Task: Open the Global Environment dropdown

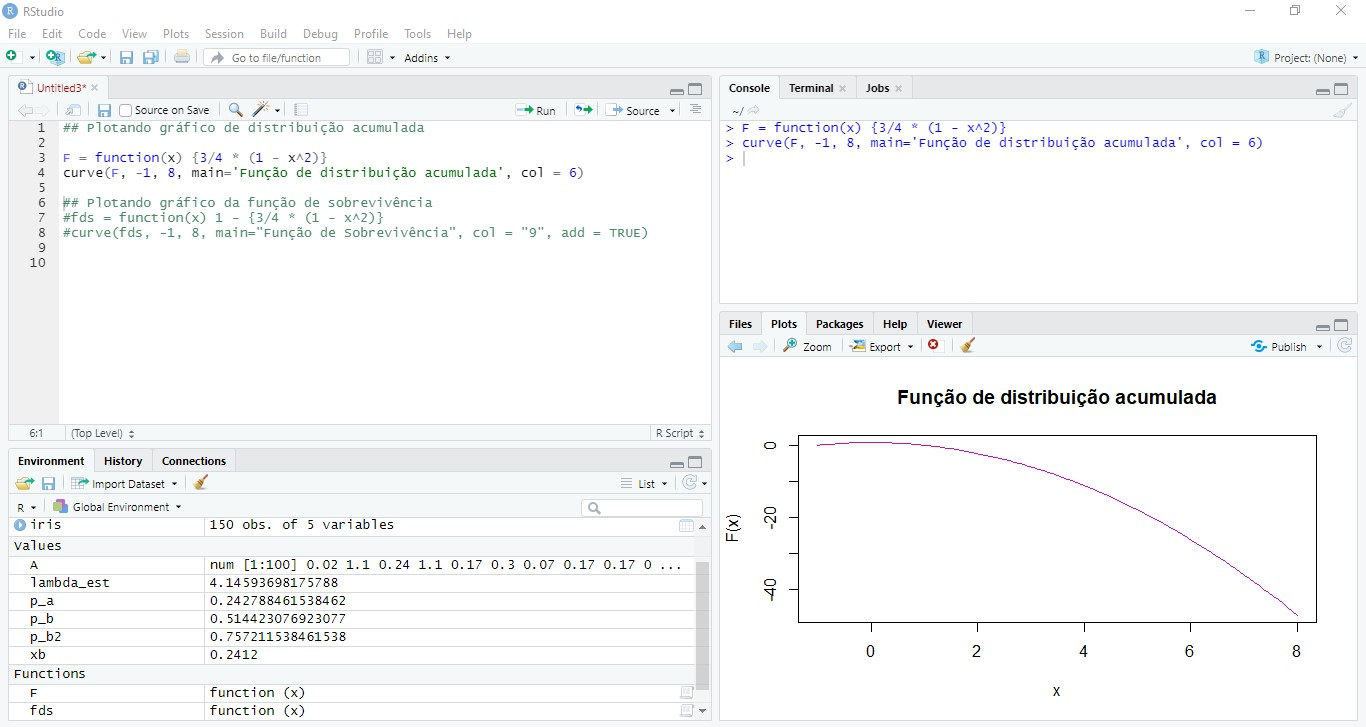Action: (118, 507)
